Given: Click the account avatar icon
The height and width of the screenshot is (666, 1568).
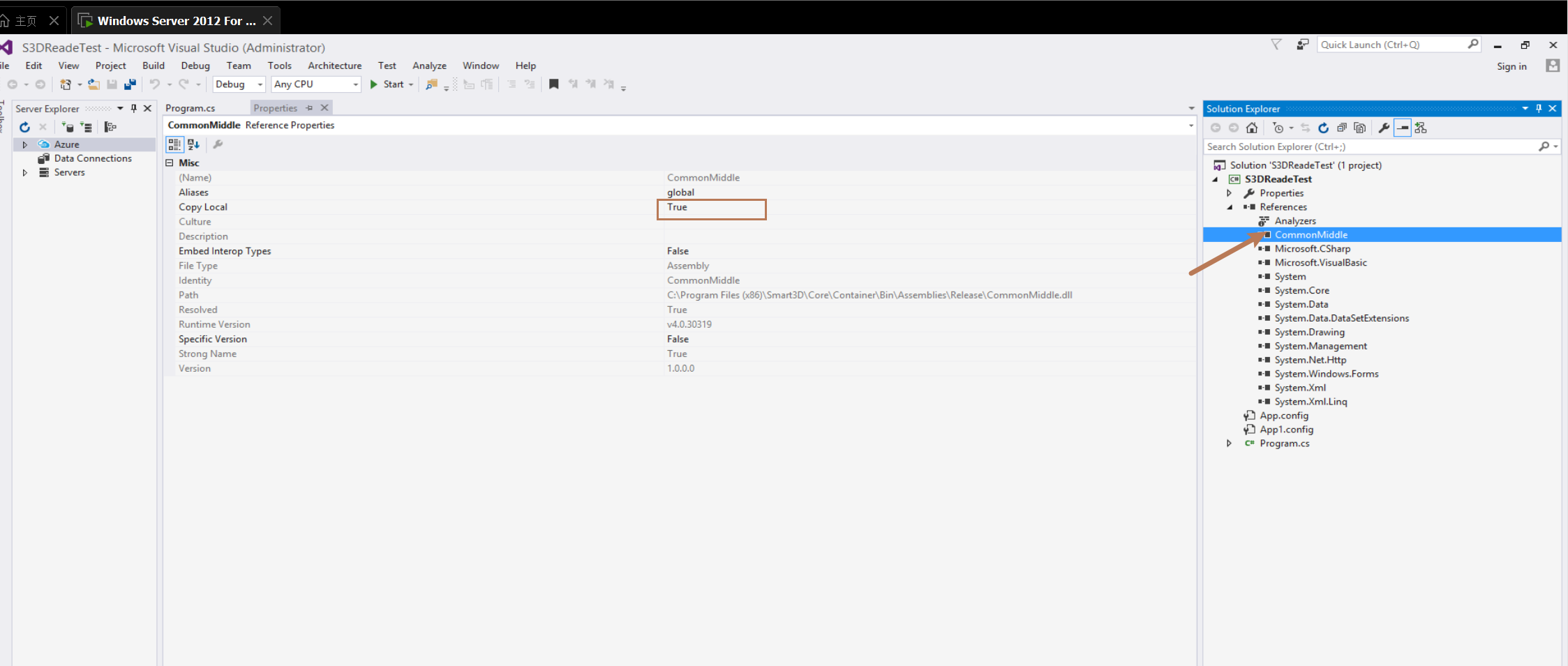Looking at the screenshot, I should (x=1553, y=66).
